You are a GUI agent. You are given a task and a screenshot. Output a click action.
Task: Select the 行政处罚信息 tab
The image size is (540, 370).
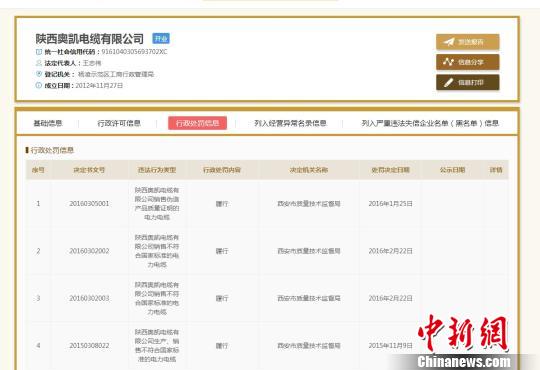click(x=197, y=123)
